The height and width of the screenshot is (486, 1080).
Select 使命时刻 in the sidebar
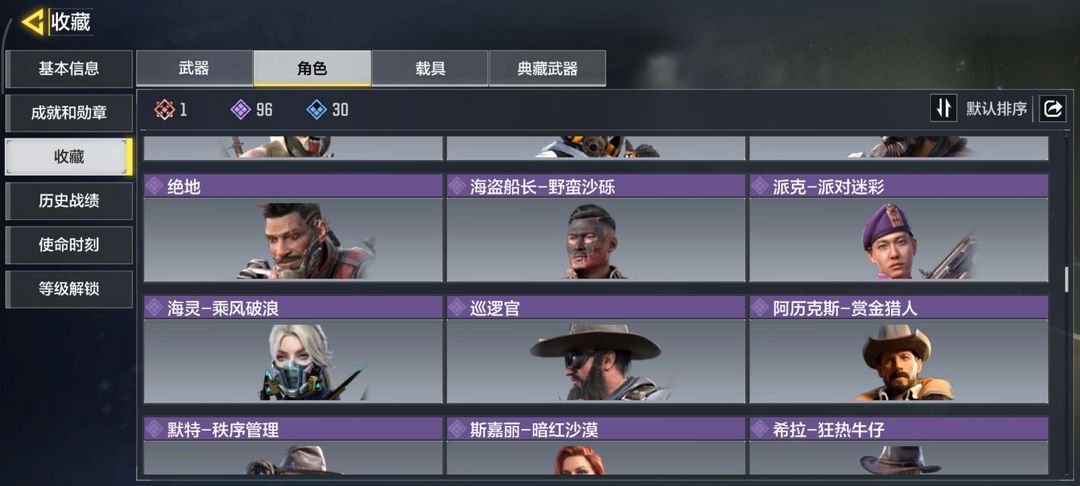68,245
